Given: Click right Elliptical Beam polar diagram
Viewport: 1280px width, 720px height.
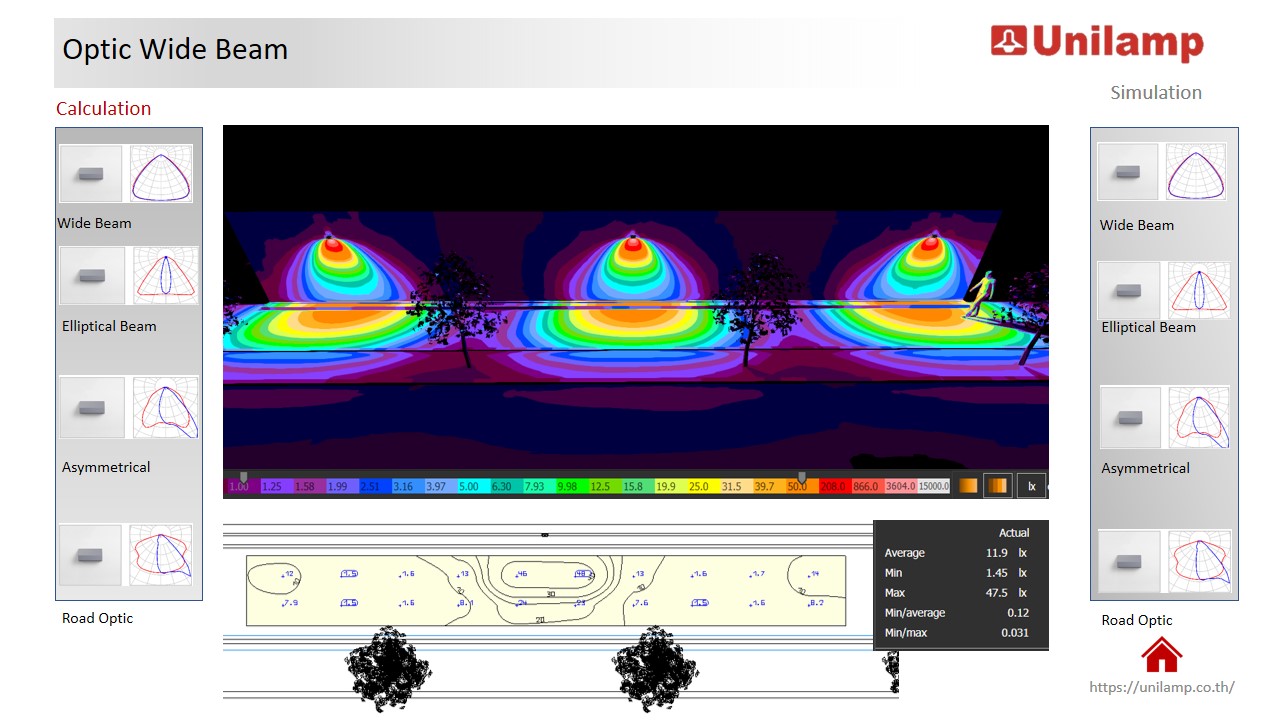Looking at the screenshot, I should tap(1199, 290).
